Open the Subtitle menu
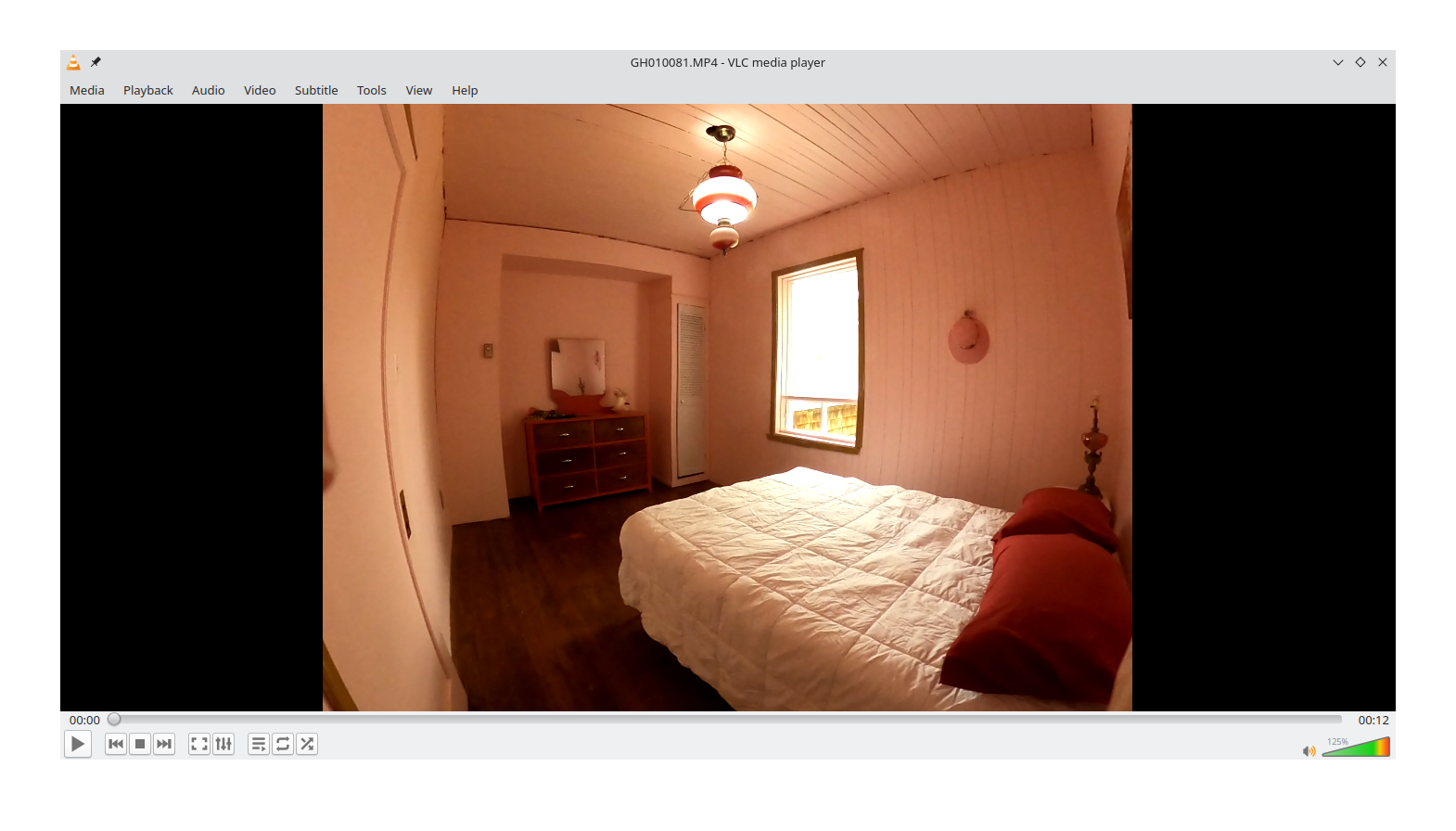 [316, 90]
